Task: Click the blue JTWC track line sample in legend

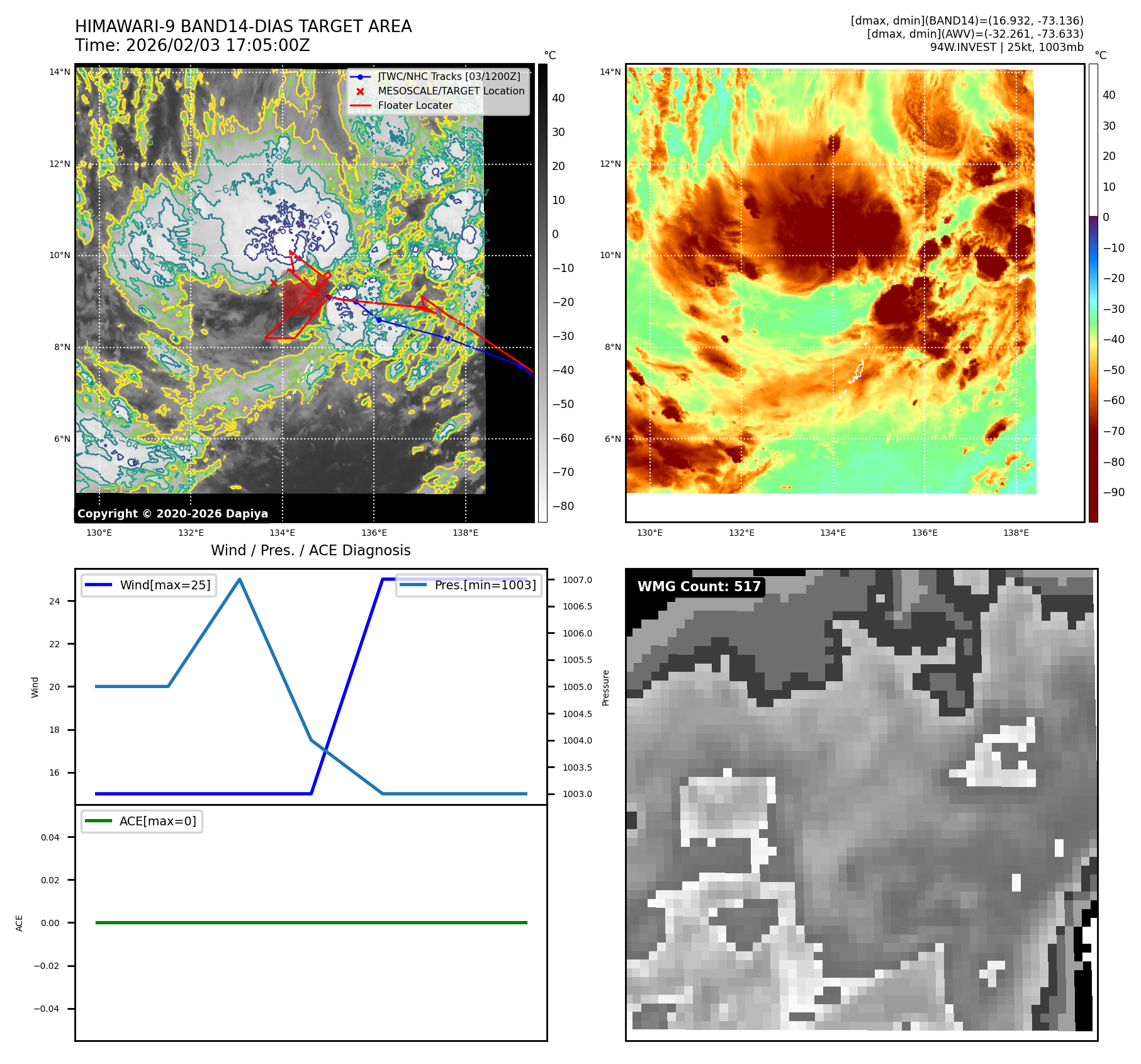Action: point(360,77)
